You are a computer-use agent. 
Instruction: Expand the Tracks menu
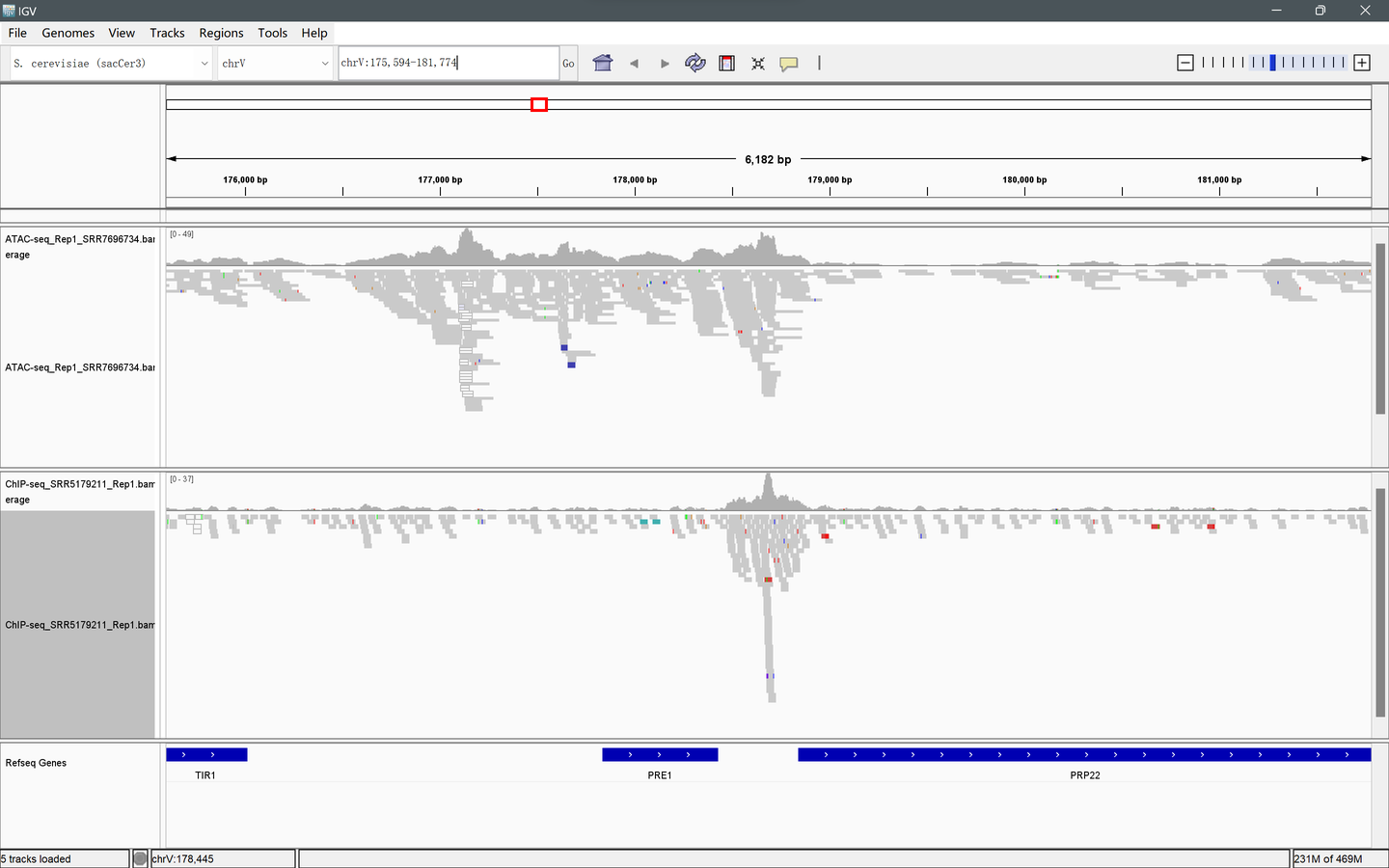click(x=167, y=32)
